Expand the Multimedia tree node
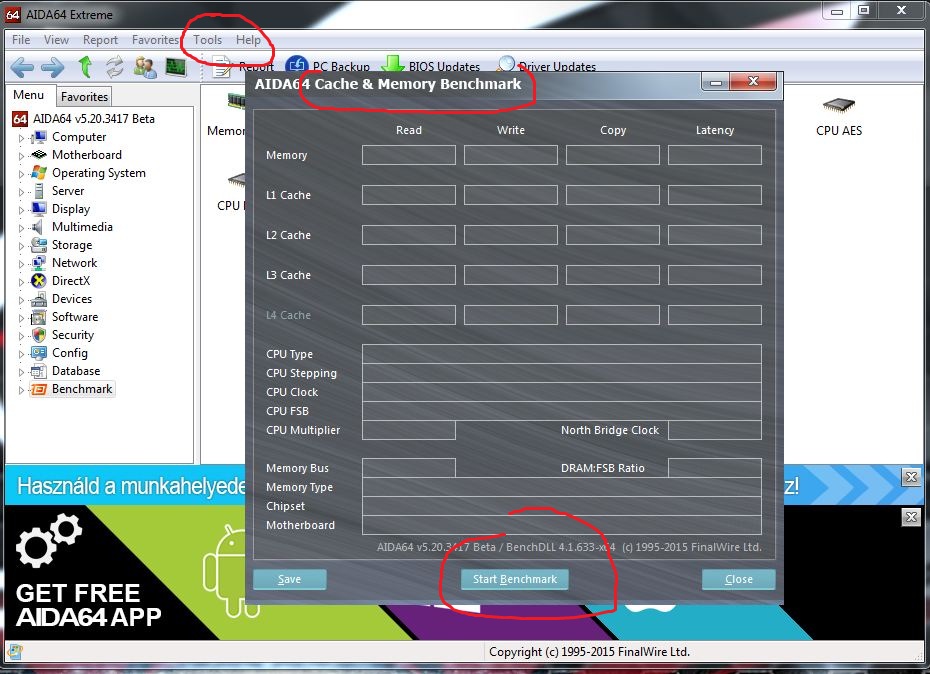The height and width of the screenshot is (674, 930). pos(21,228)
